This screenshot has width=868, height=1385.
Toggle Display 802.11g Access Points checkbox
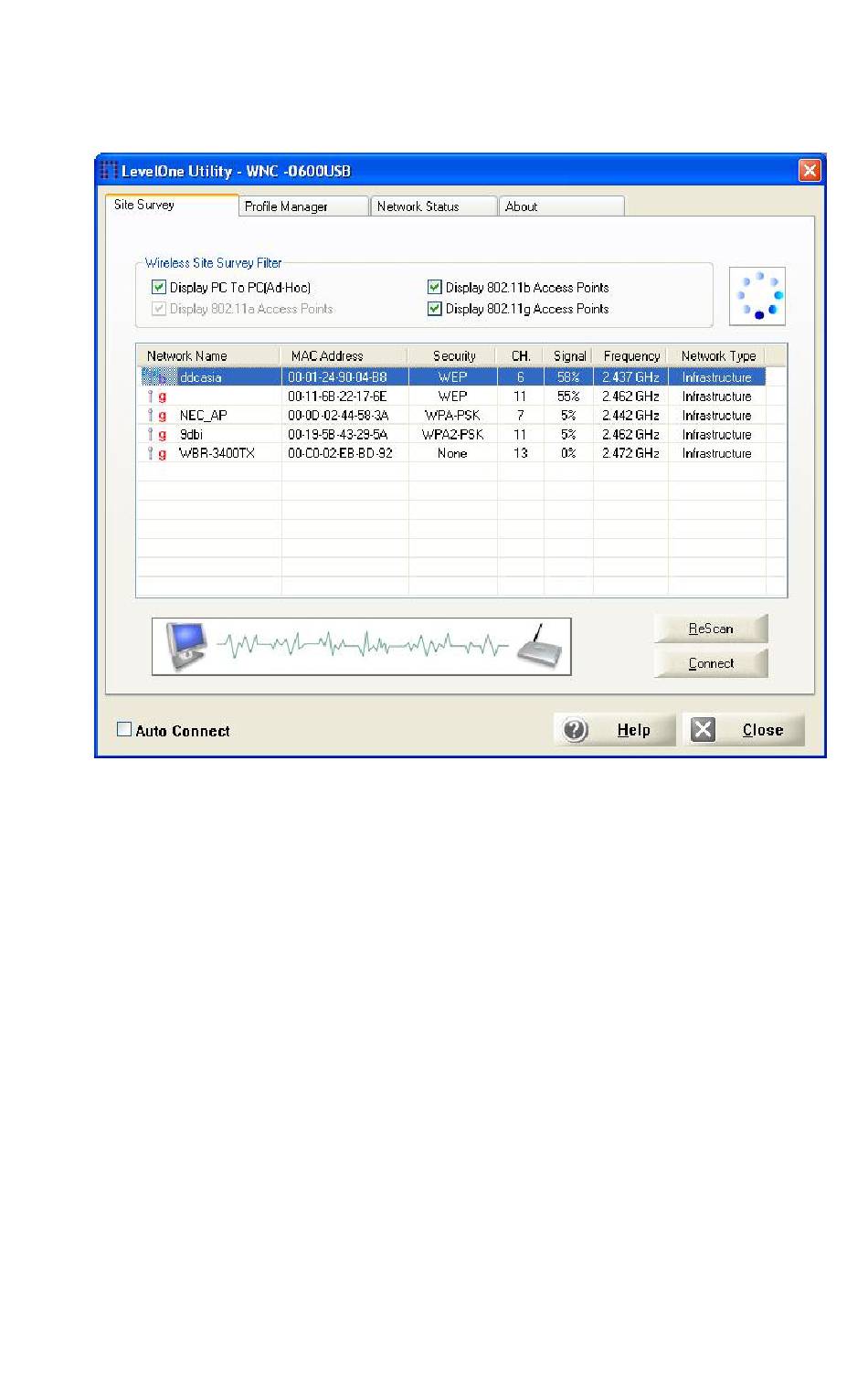[x=435, y=309]
